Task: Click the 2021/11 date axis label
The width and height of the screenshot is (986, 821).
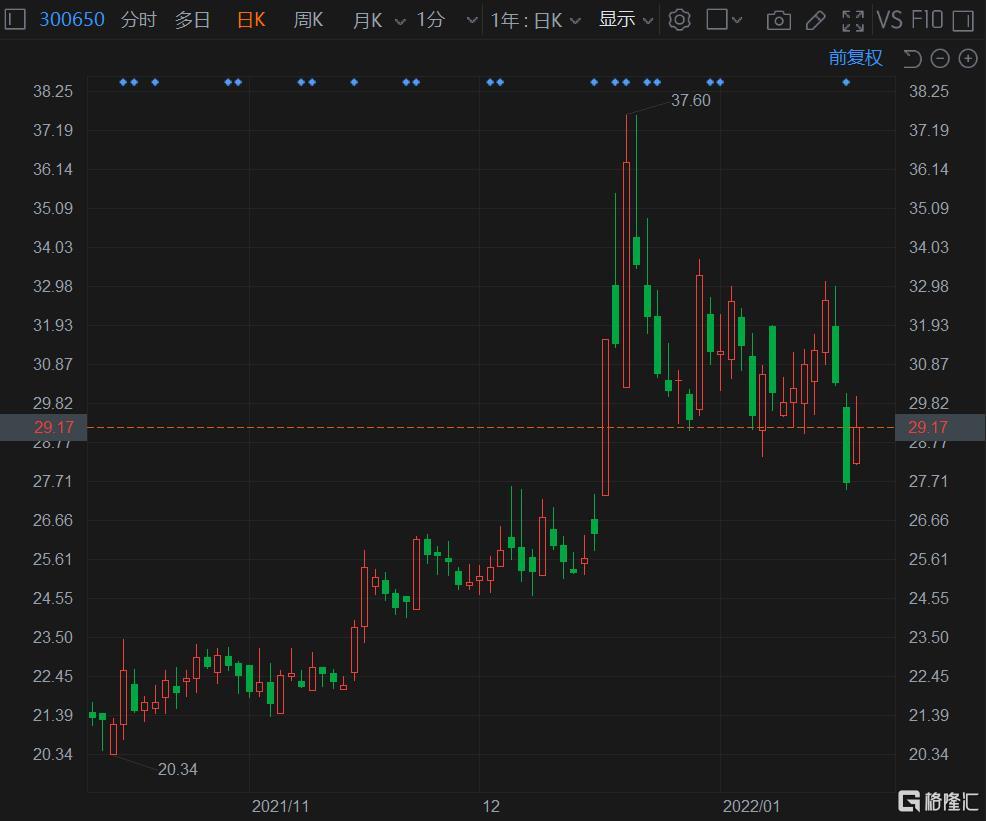Action: pos(280,806)
